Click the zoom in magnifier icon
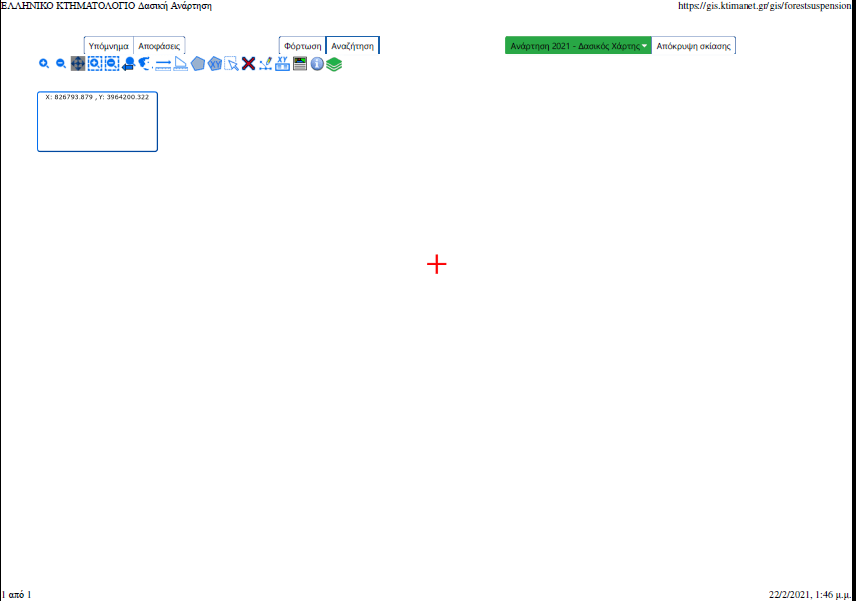This screenshot has width=861, height=607. (44, 64)
